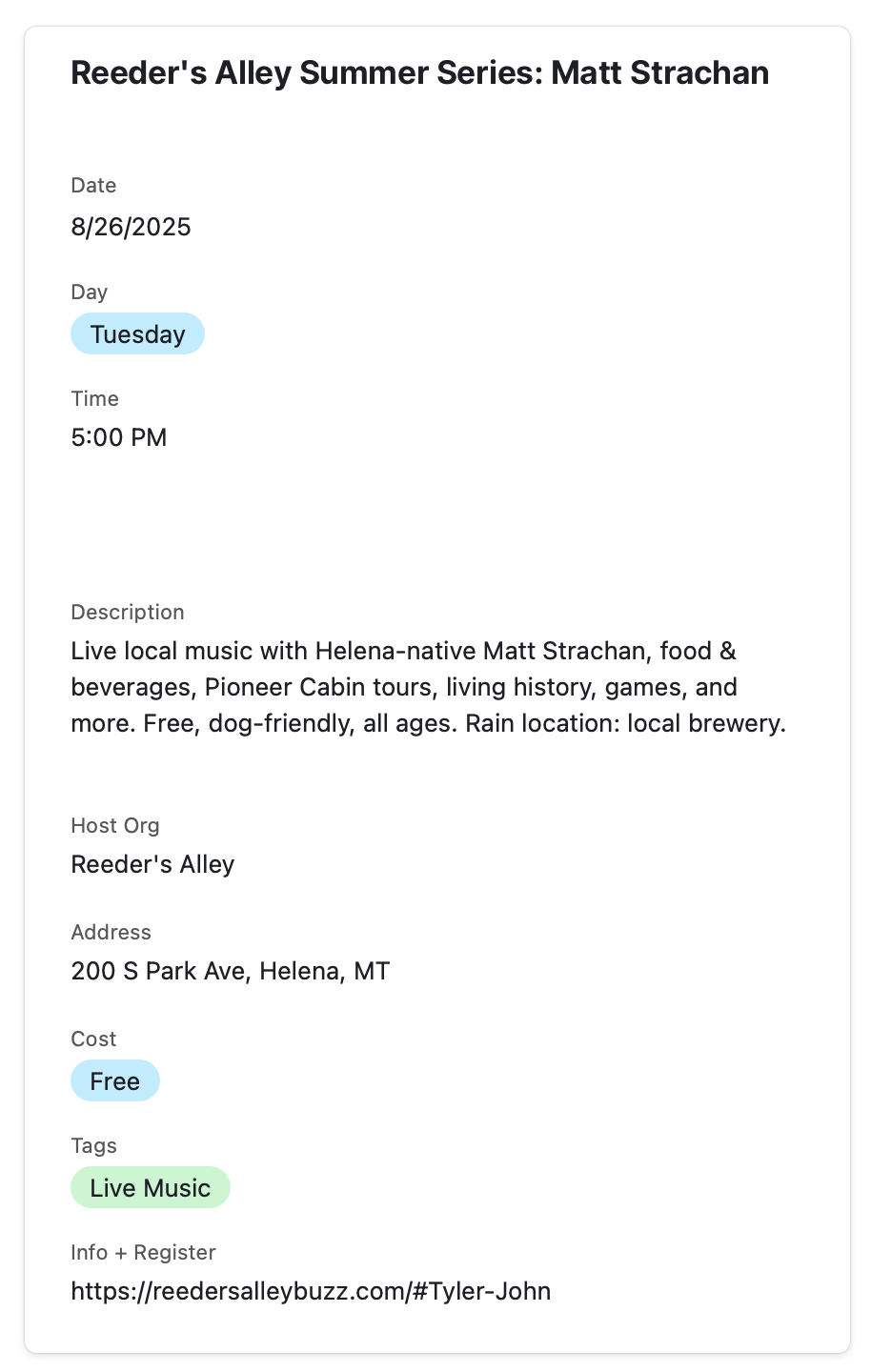Click the blue Tuesday tag
Image resolution: width=871 pixels, height=1372 pixels.
[137, 334]
